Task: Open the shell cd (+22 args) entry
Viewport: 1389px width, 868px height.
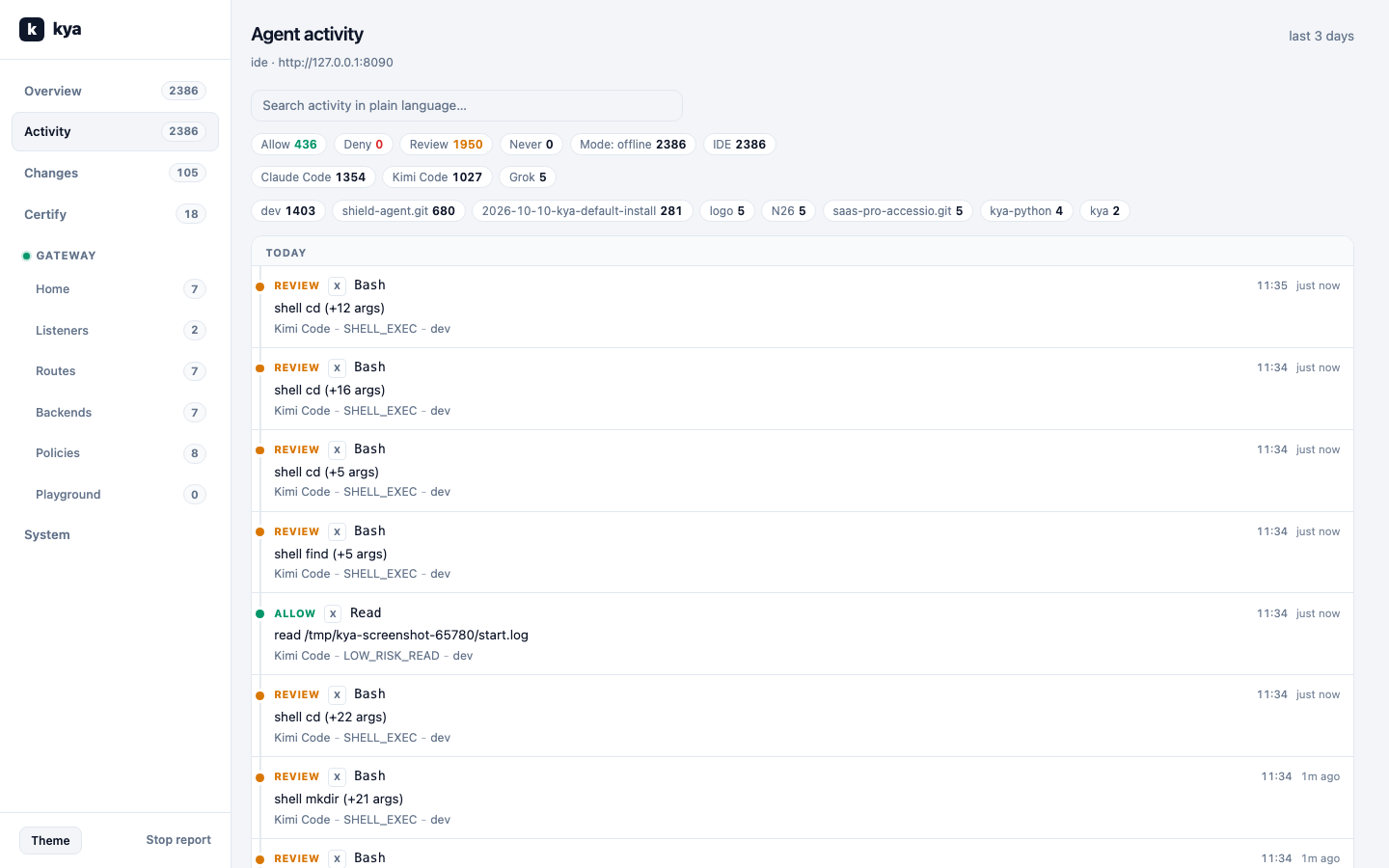Action: click(x=803, y=716)
